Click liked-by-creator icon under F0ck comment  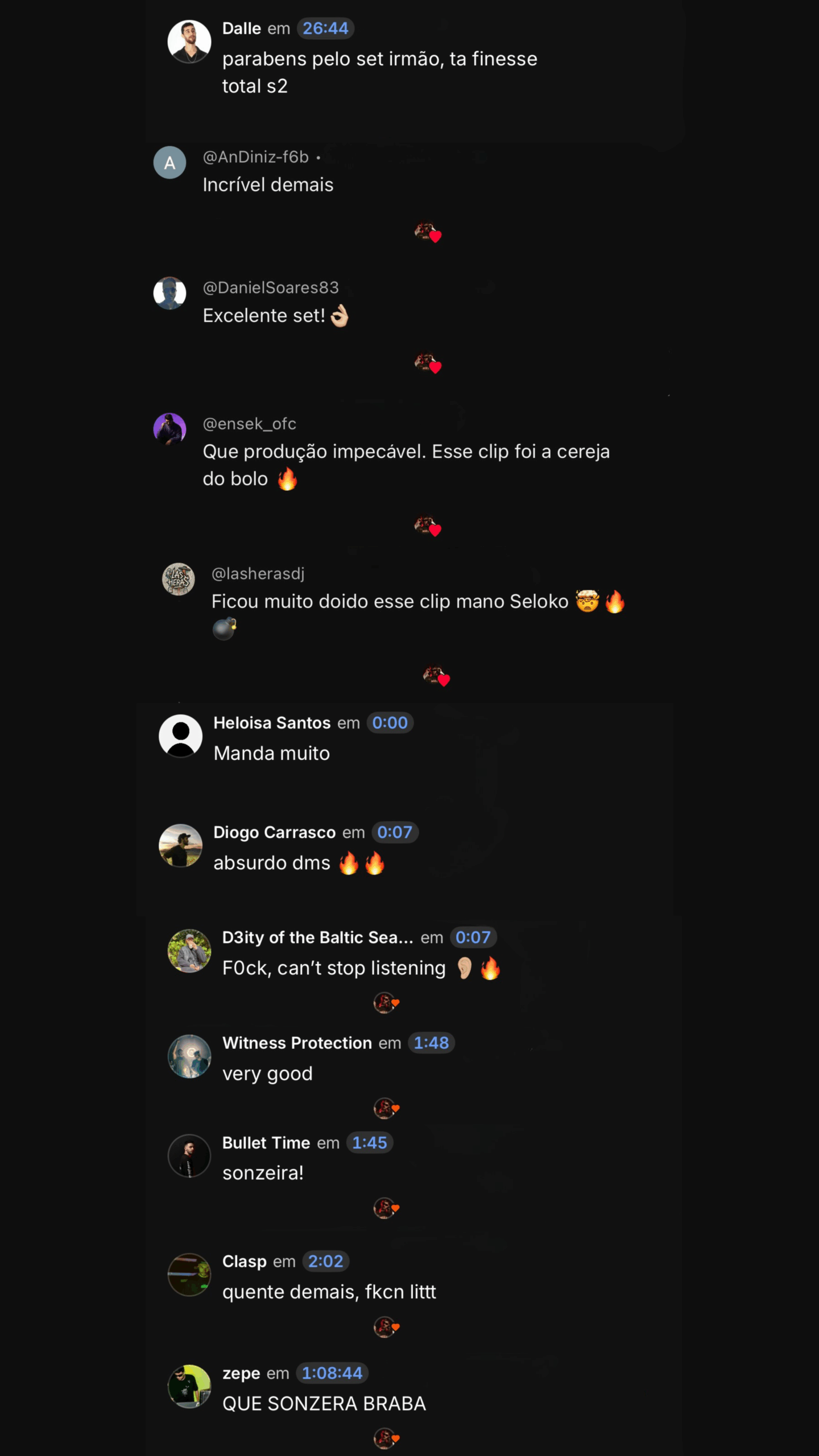(x=387, y=1003)
